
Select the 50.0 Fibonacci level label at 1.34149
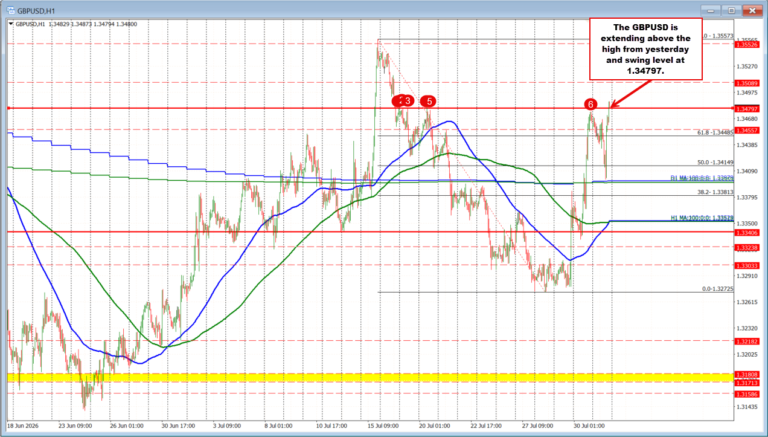(715, 163)
